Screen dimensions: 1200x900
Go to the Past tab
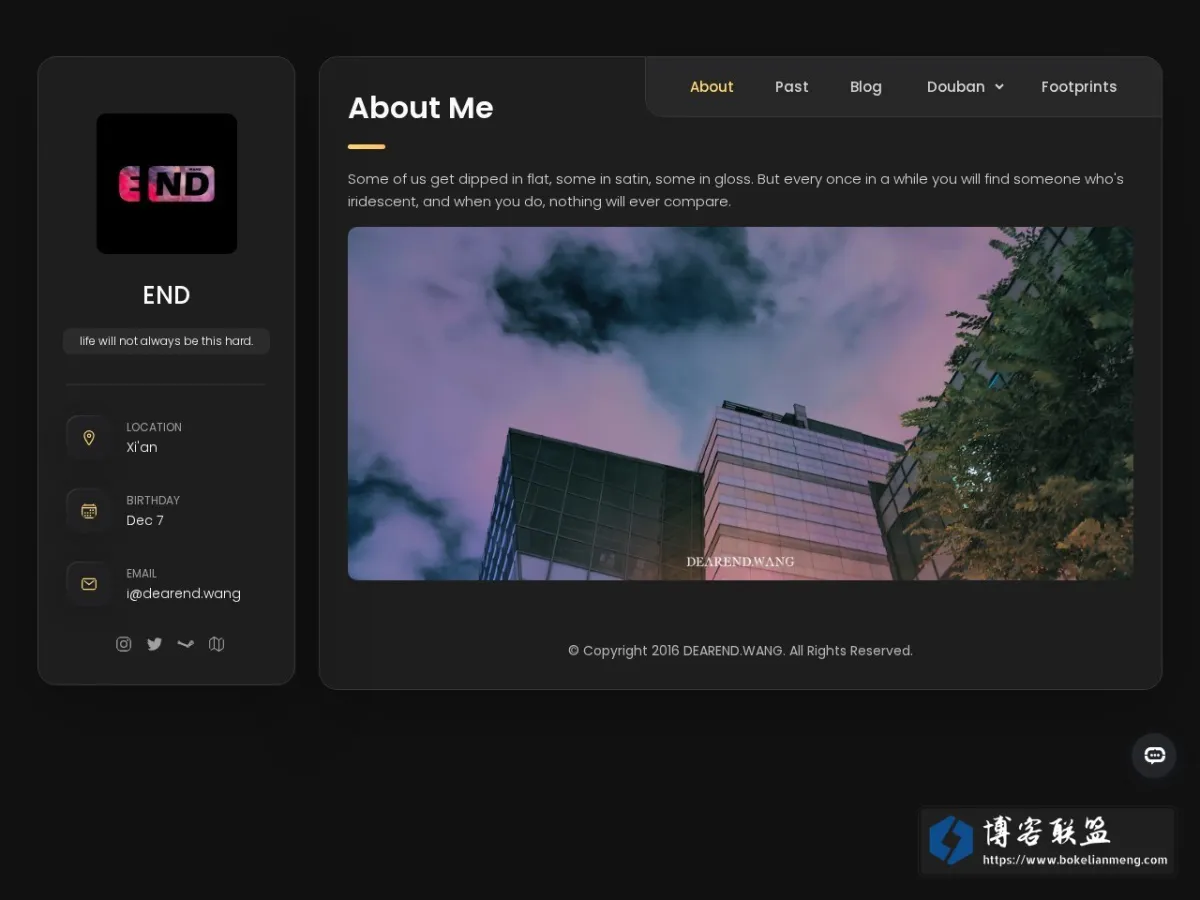click(x=792, y=87)
